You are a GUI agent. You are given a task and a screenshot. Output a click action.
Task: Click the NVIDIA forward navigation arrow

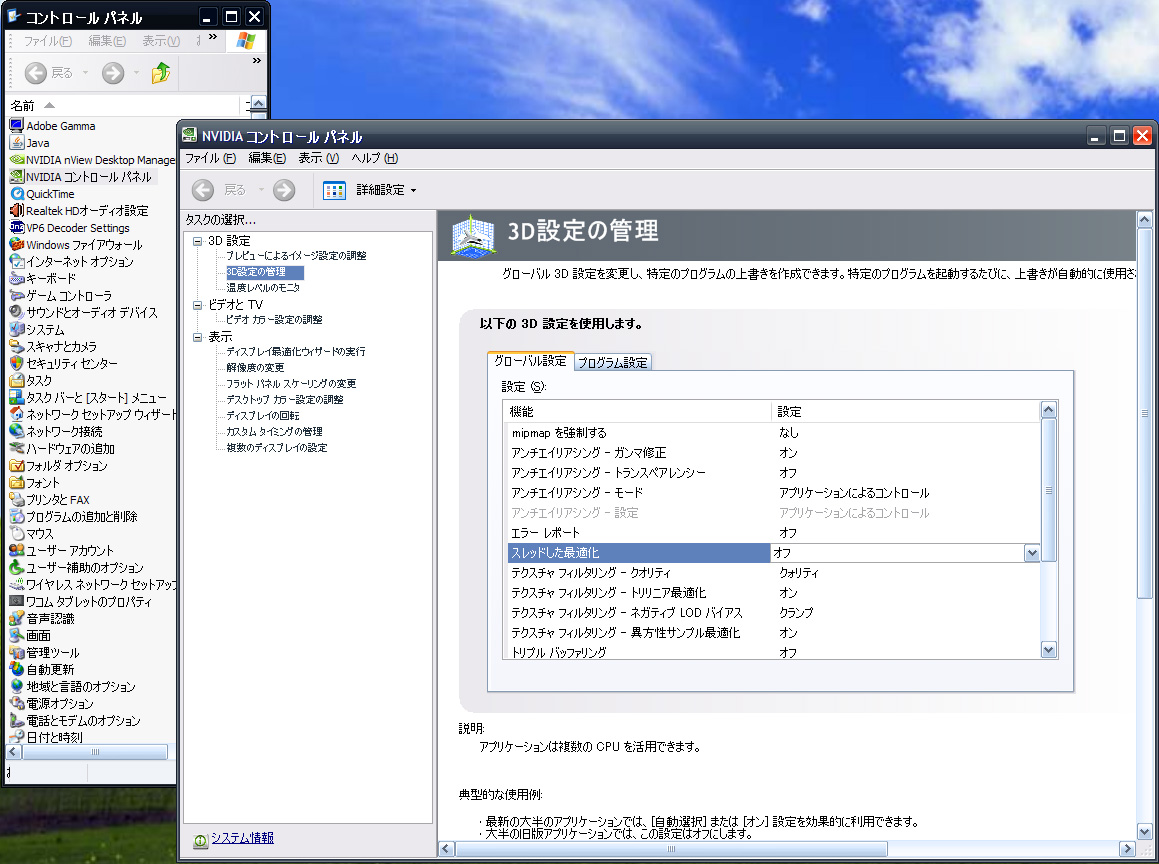coord(284,190)
